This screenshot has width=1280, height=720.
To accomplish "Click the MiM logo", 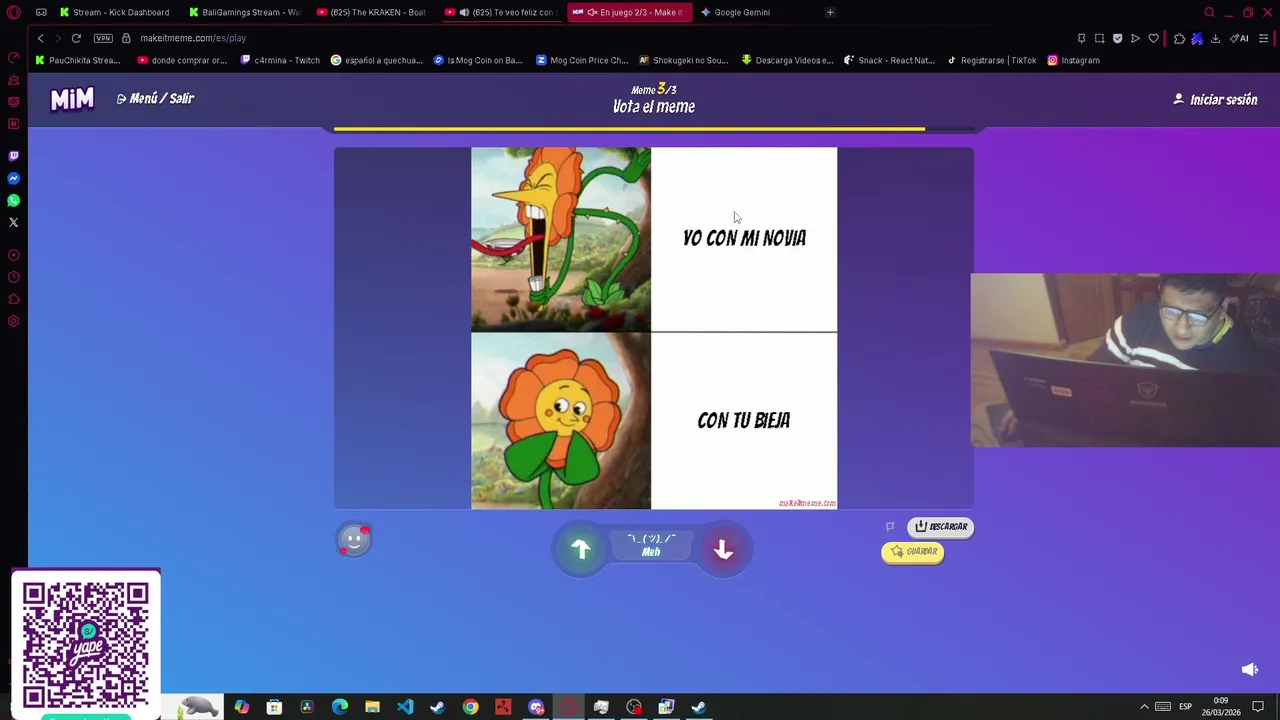I will [x=72, y=99].
